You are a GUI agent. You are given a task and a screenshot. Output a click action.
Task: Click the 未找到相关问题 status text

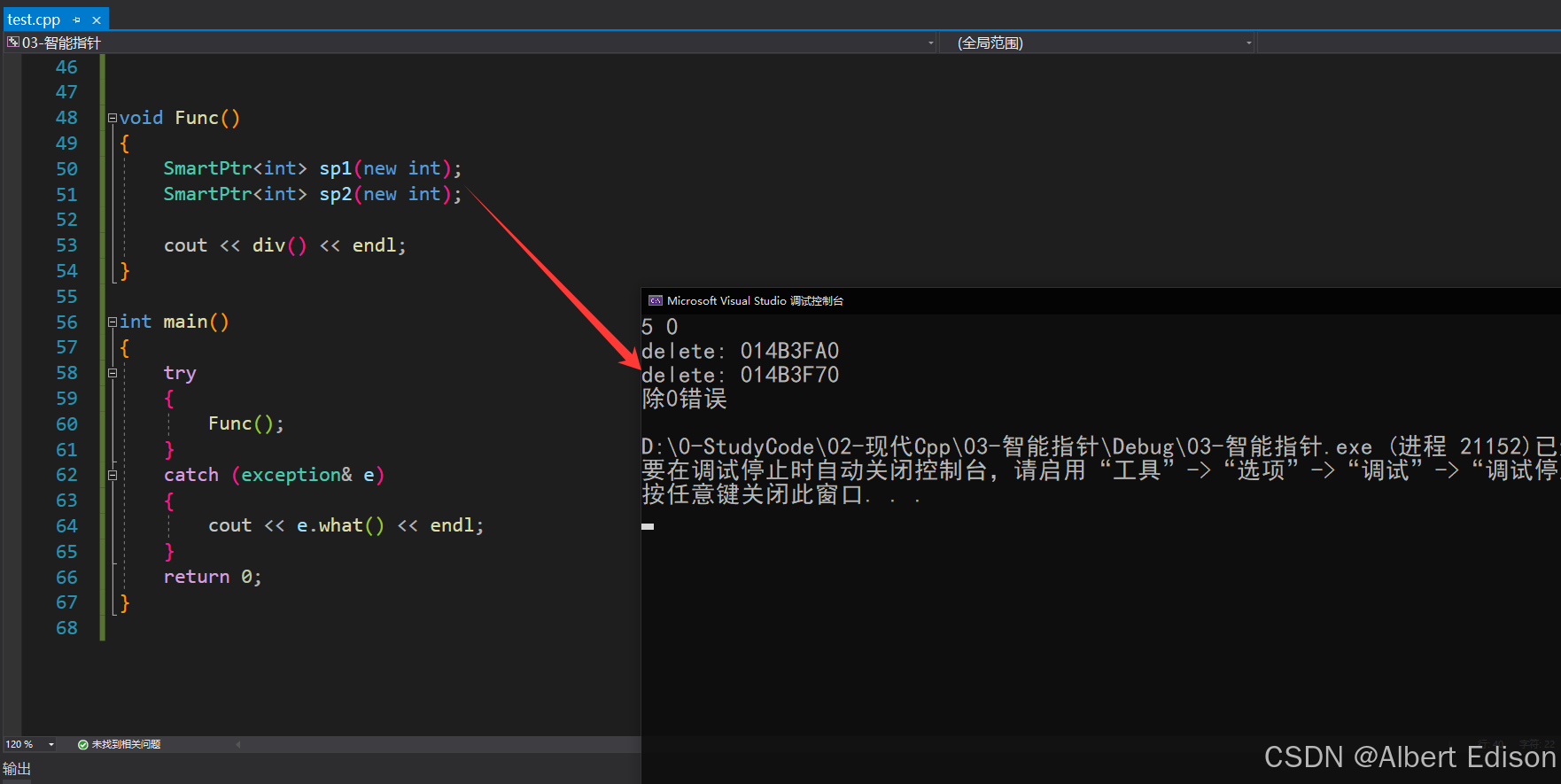pos(126,744)
